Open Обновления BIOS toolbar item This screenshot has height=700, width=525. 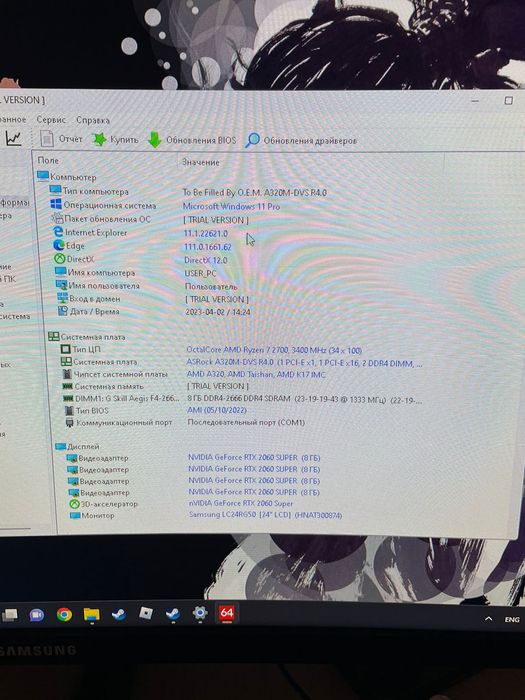click(x=192, y=140)
